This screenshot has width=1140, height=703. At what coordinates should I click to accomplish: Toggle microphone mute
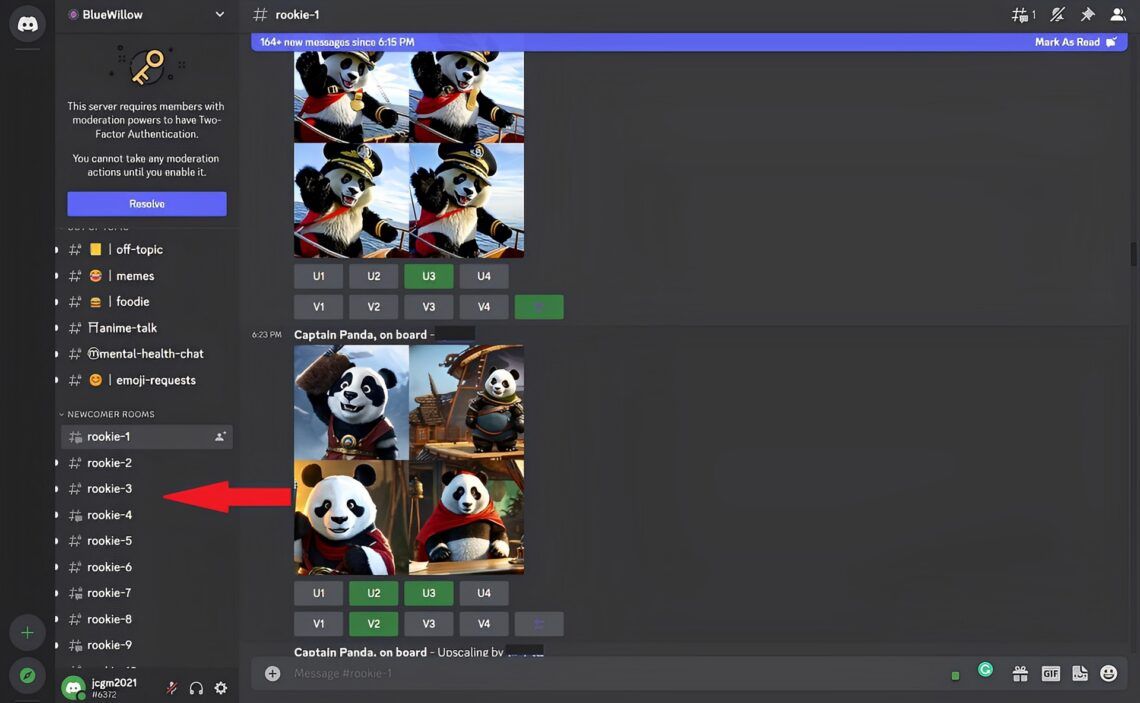[172, 688]
